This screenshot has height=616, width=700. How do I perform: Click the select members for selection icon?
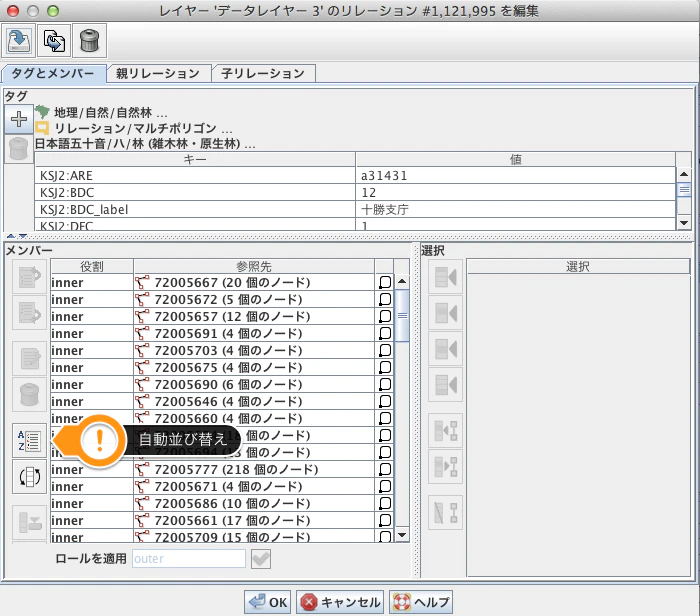tap(446, 430)
